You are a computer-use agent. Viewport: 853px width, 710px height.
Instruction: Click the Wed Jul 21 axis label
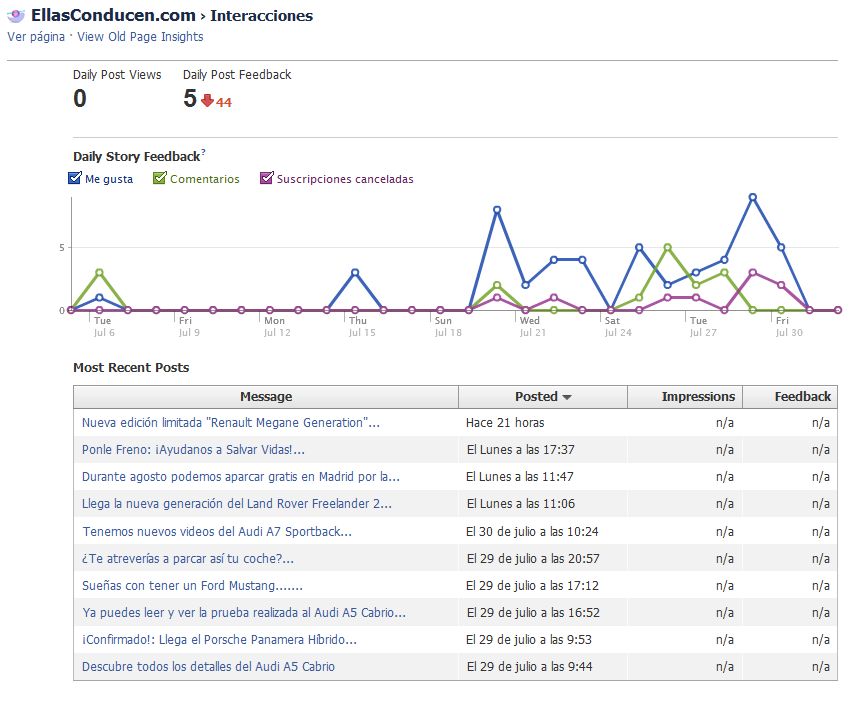pyautogui.click(x=532, y=326)
